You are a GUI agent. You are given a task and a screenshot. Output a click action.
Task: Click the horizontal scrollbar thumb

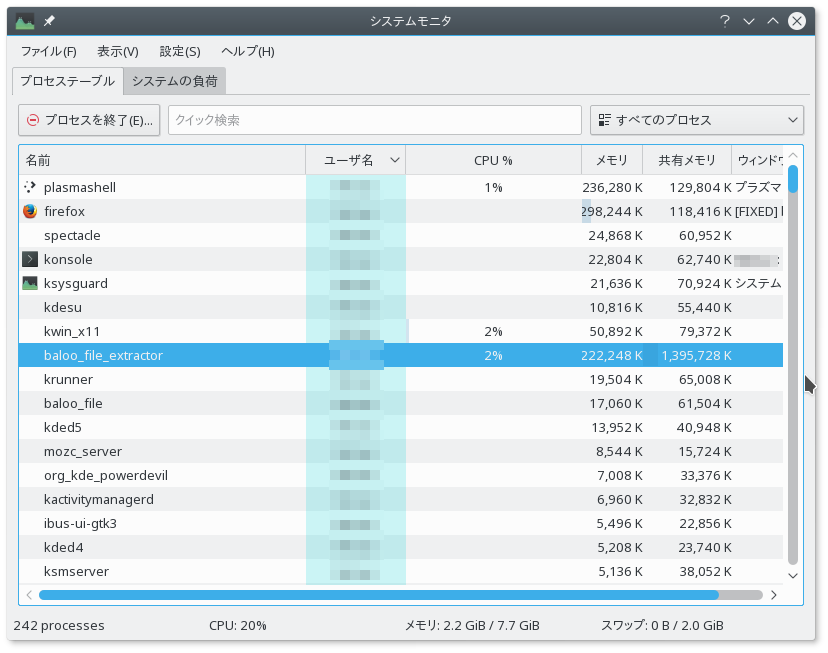[379, 595]
